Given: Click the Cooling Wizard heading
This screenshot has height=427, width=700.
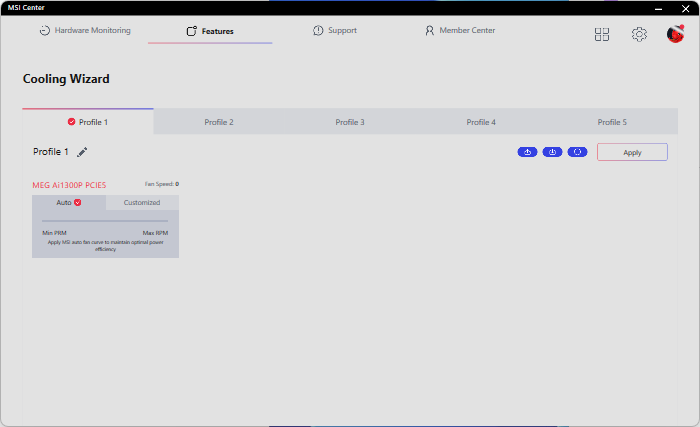Looking at the screenshot, I should point(66,79).
